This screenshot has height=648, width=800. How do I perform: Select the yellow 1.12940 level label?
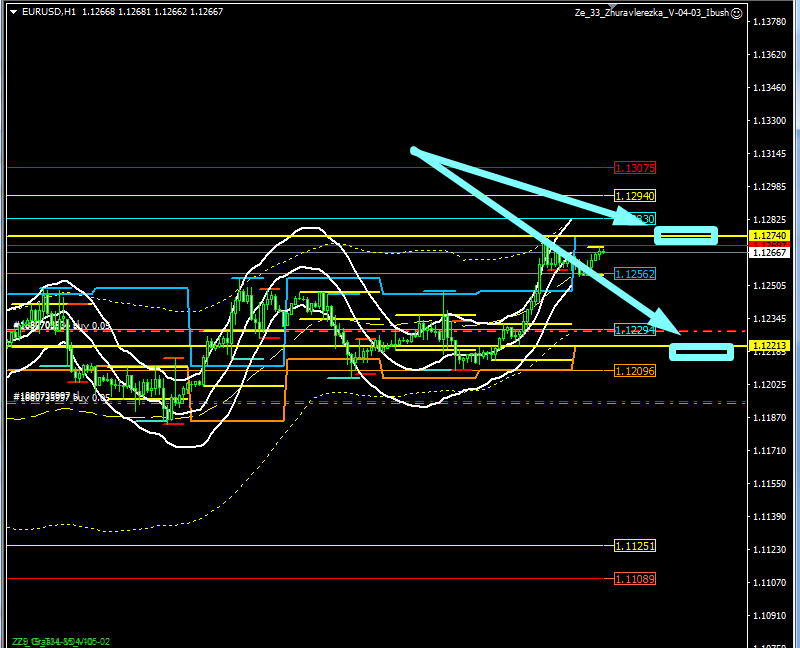point(635,196)
